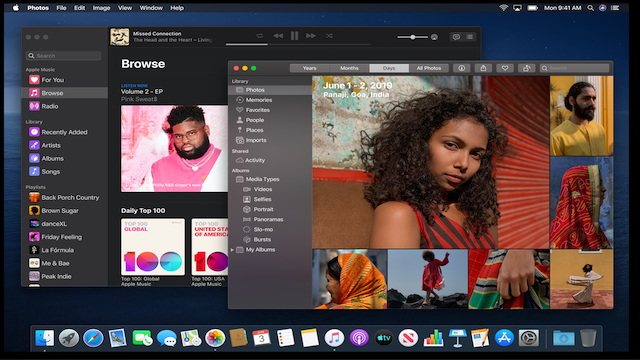640x360 pixels.
Task: Open Podcasts from the Dock
Action: coord(359,338)
